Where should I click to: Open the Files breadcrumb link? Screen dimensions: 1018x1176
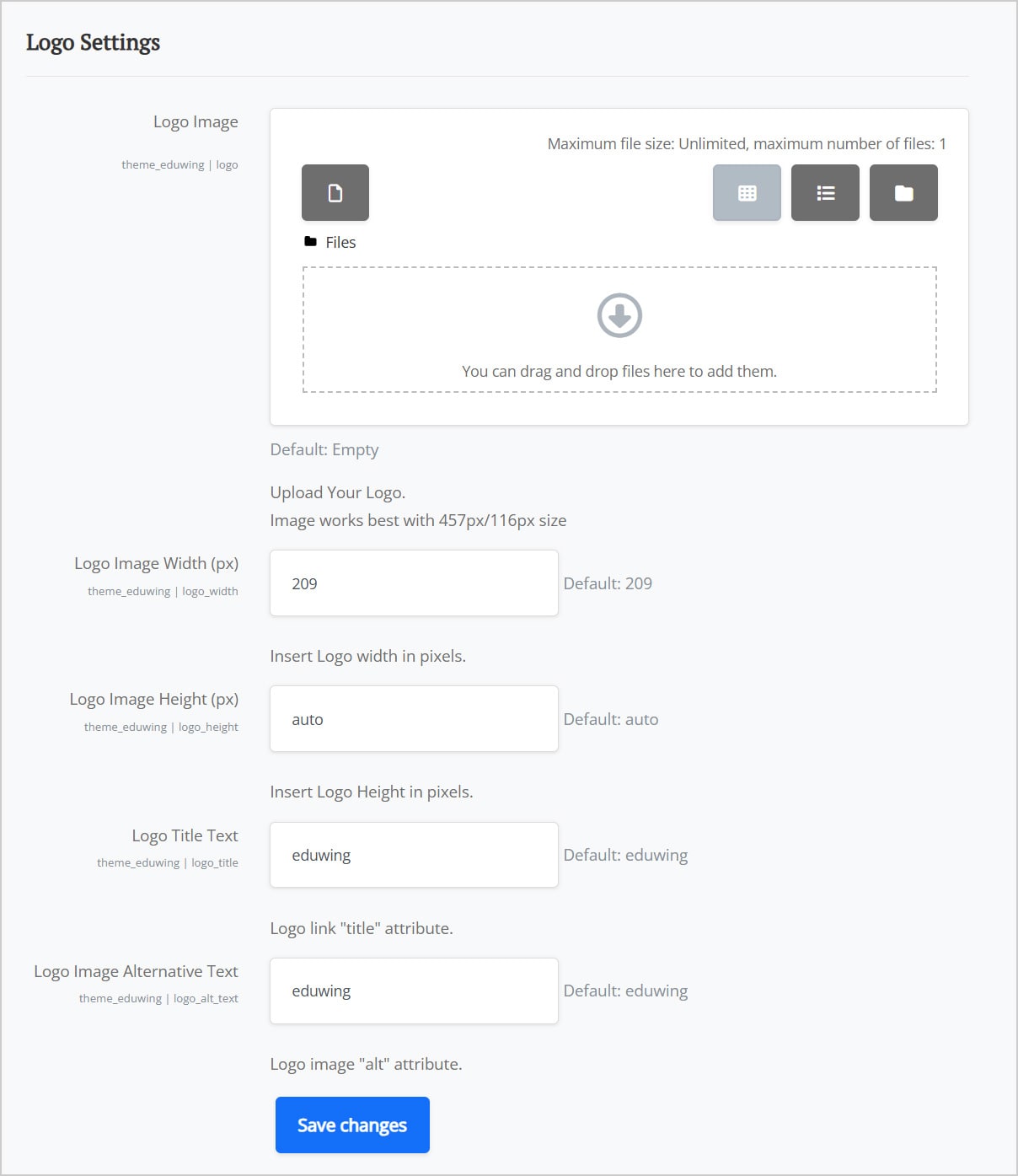tap(340, 242)
